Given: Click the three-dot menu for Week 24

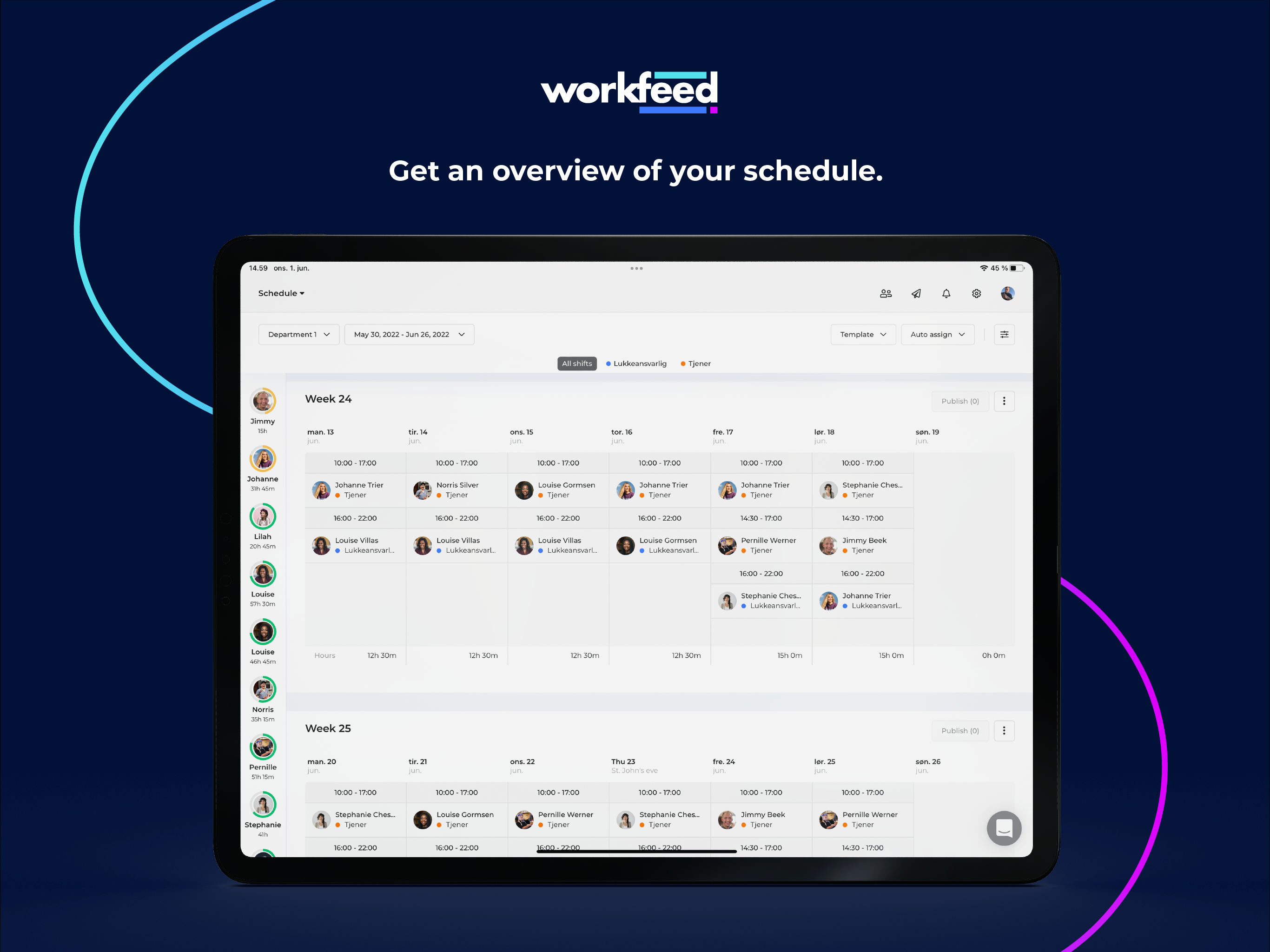Looking at the screenshot, I should [1005, 400].
